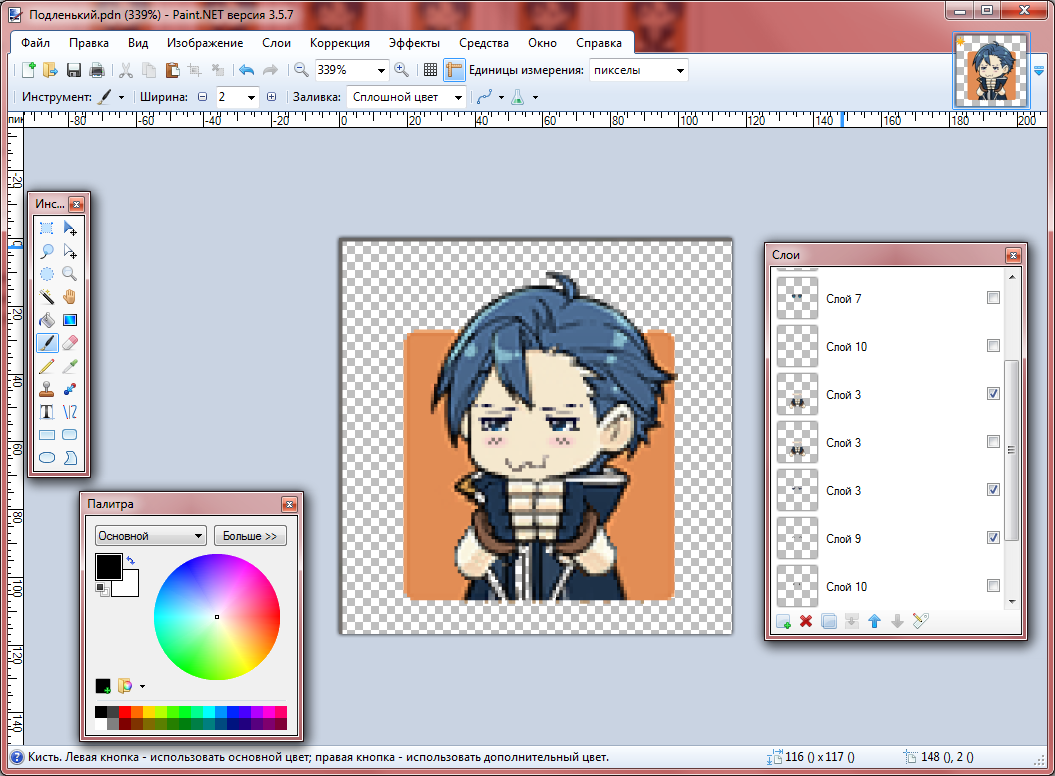
Task: Choose the Pencil tool
Action: point(46,366)
